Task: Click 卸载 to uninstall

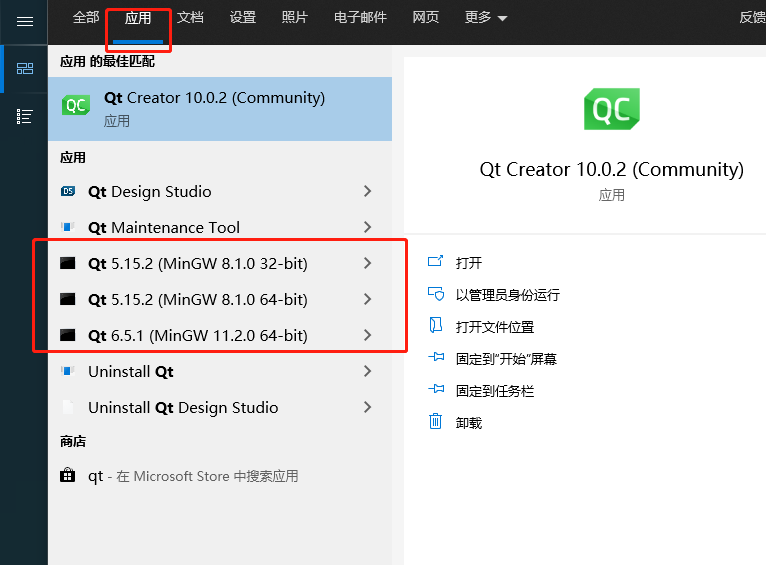Action: (x=468, y=423)
